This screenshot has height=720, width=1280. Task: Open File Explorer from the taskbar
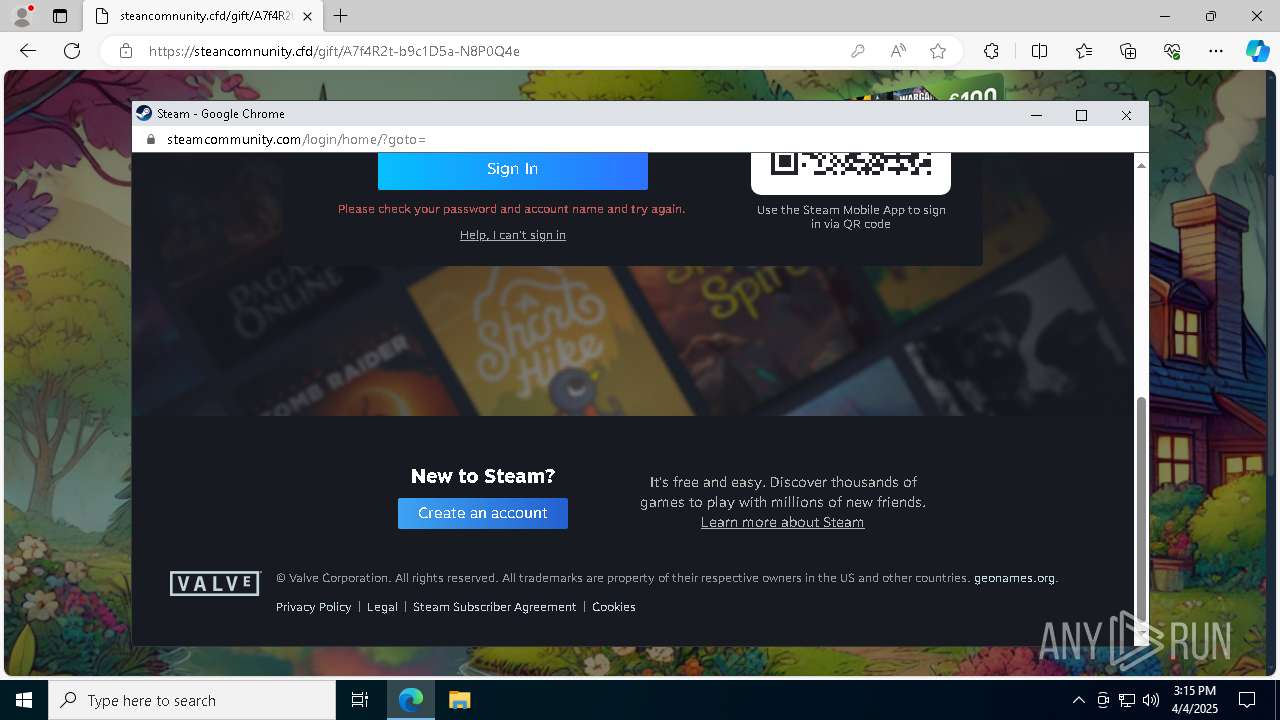[459, 700]
